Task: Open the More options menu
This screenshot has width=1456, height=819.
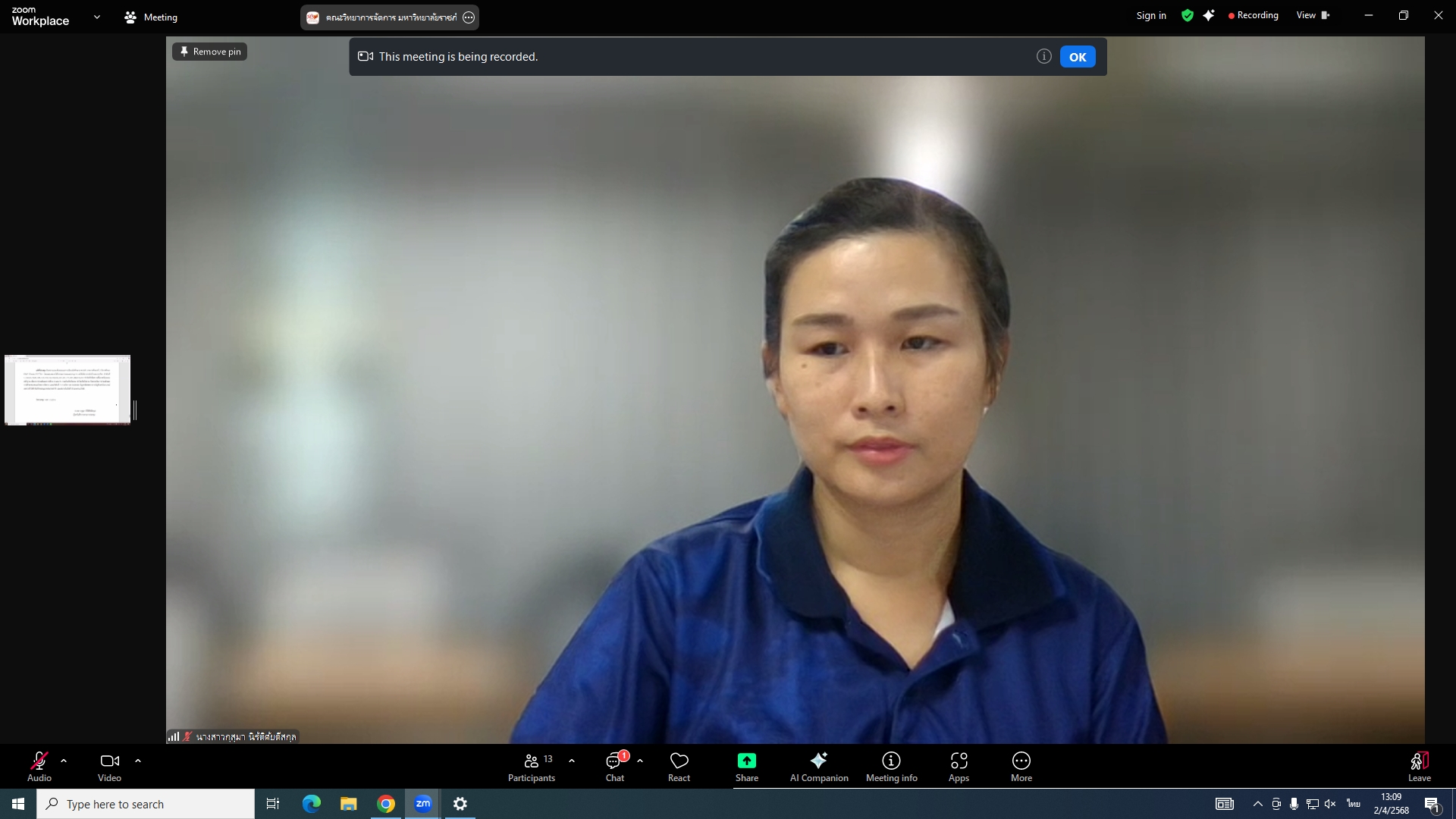Action: pos(1021,766)
